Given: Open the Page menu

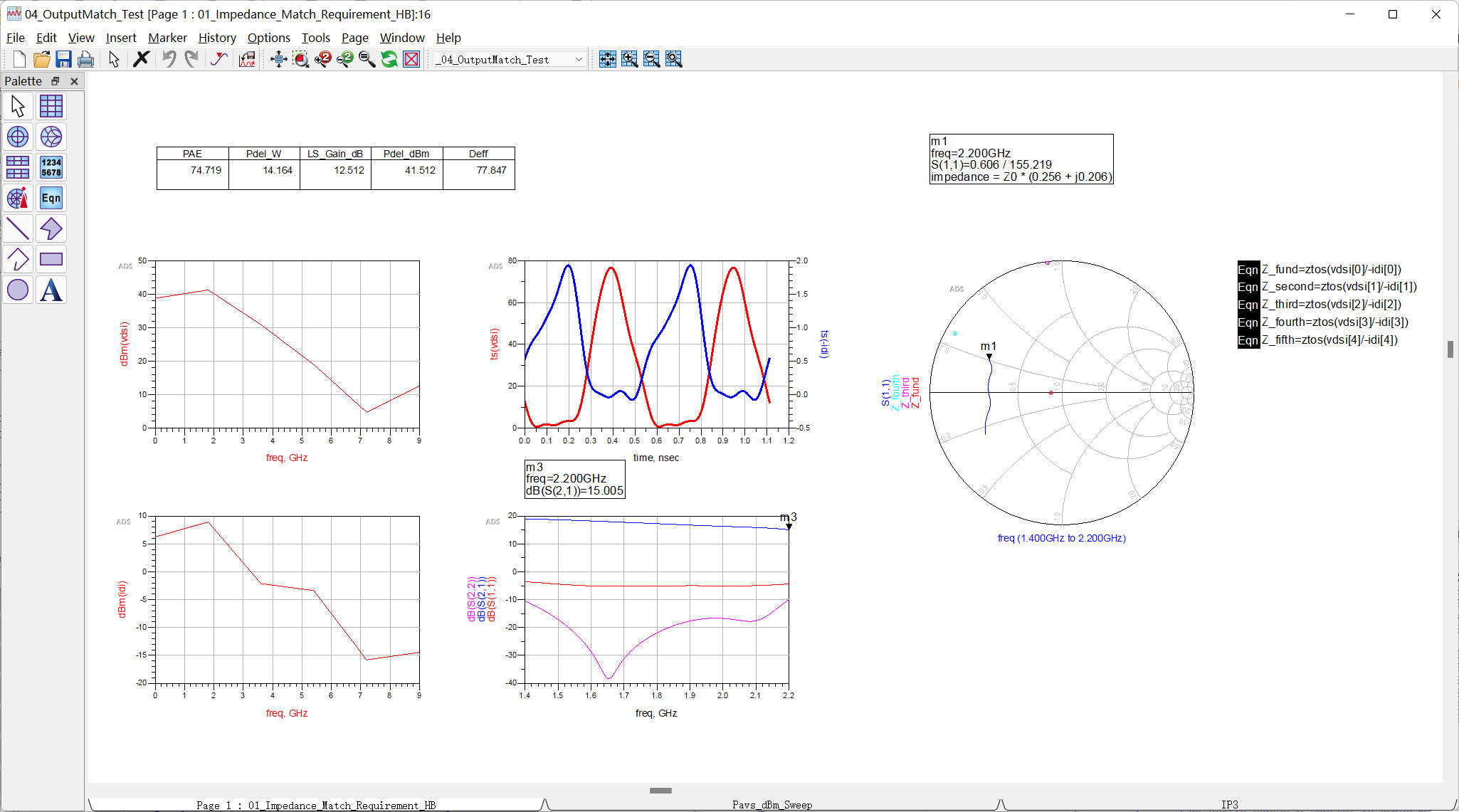Looking at the screenshot, I should point(355,38).
